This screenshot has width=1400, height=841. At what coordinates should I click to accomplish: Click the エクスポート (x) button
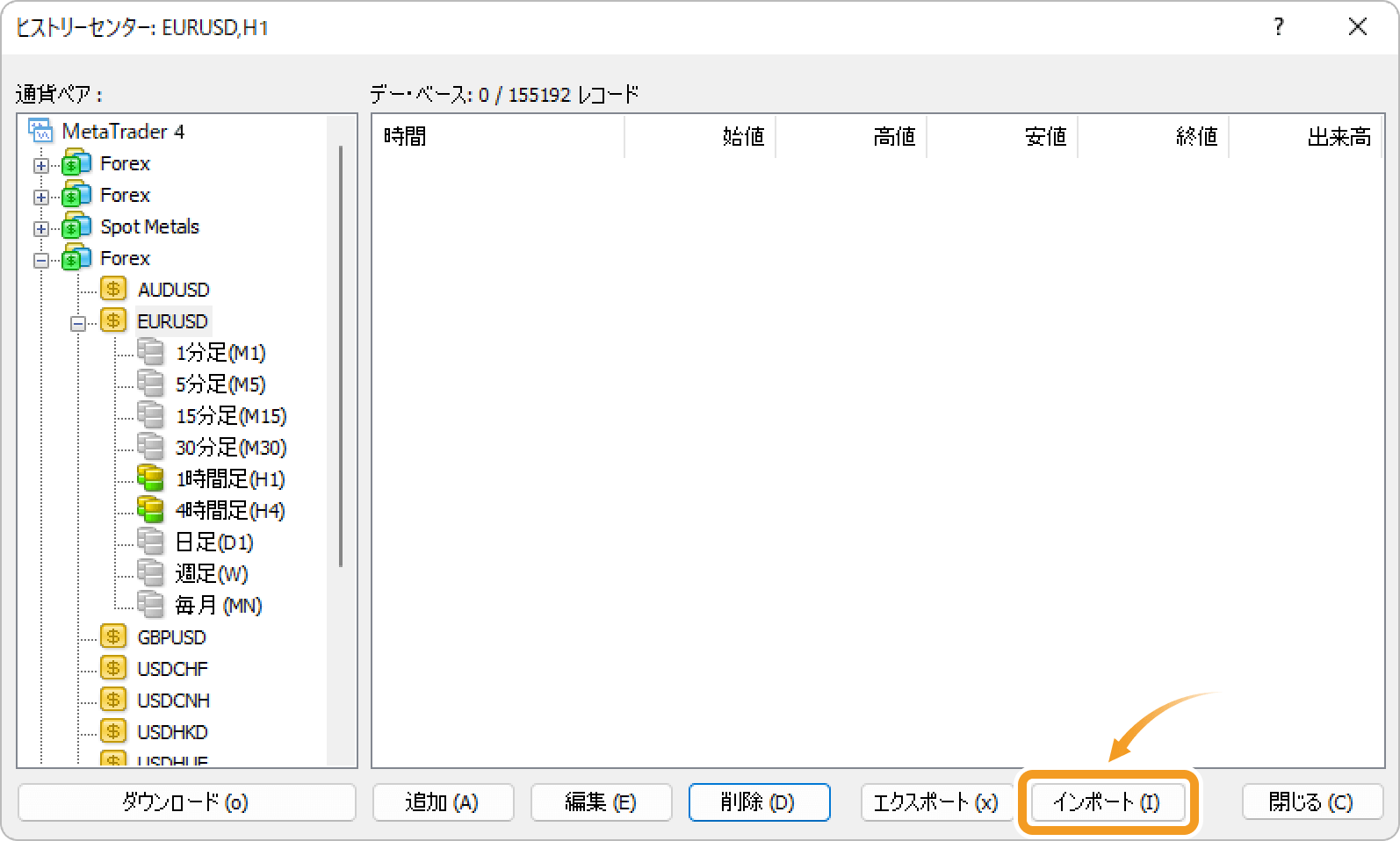coord(936,802)
